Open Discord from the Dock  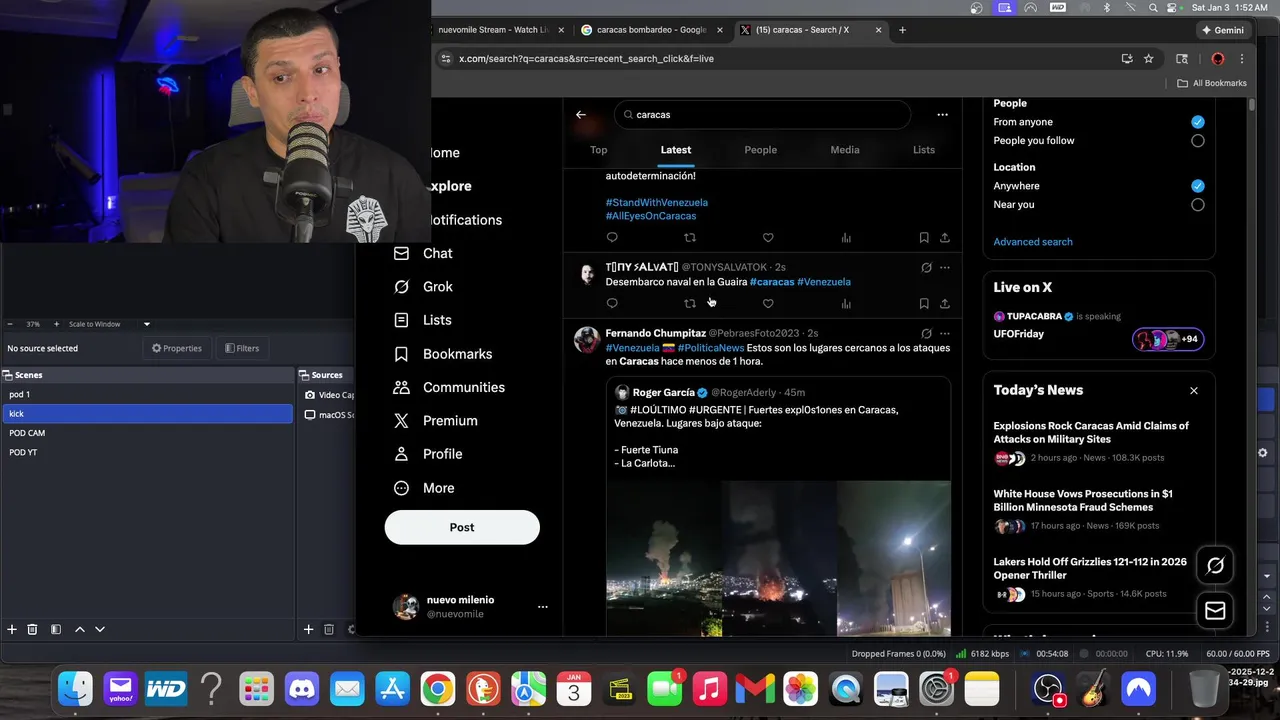coord(301,688)
